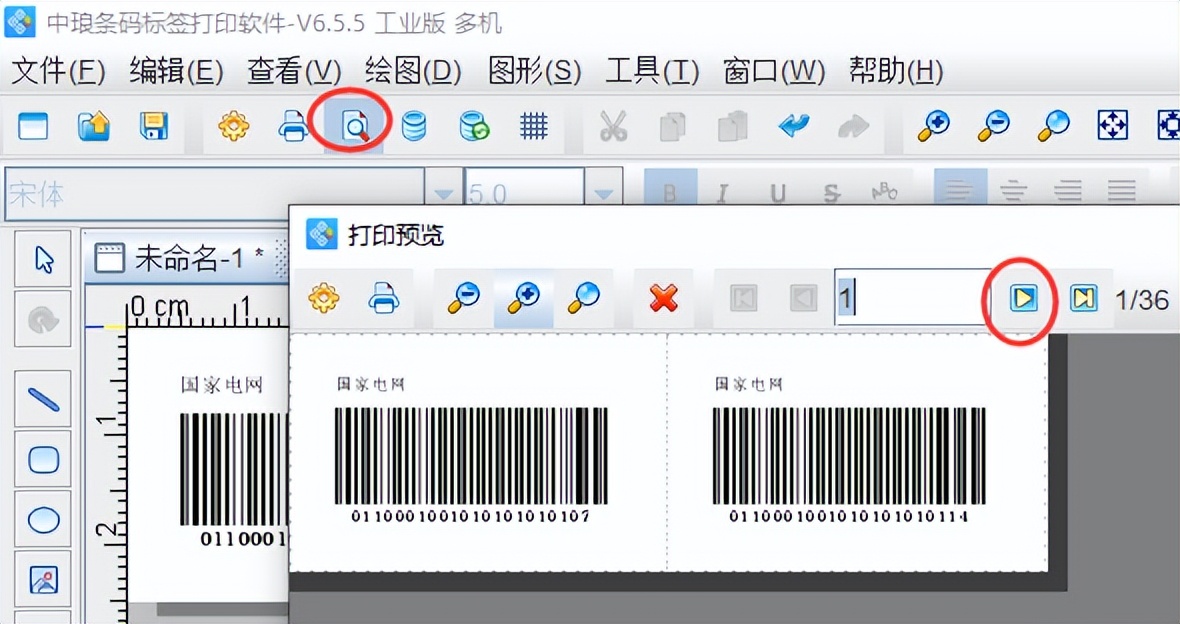Toggle underline text formatting
This screenshot has width=1180, height=624.
coord(778,194)
